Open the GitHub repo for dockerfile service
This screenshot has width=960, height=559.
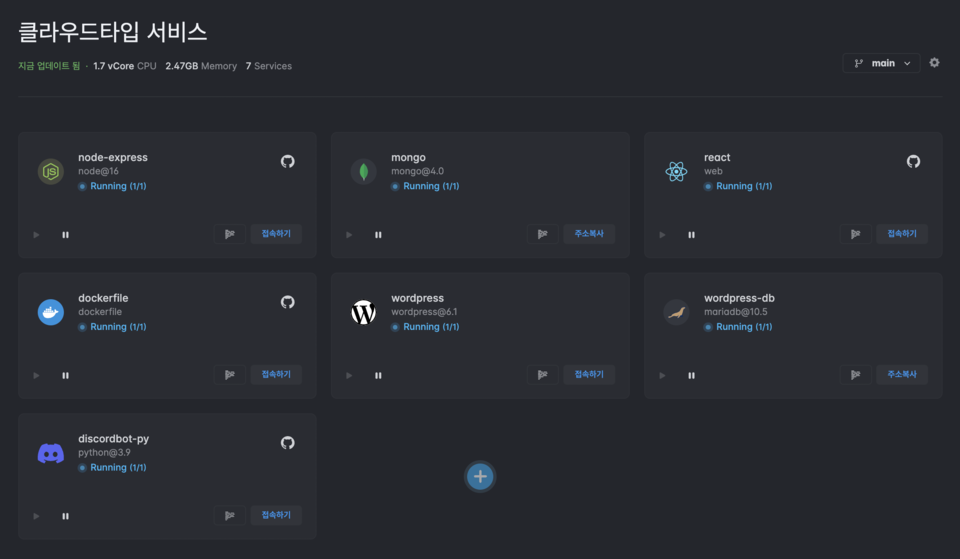[288, 302]
